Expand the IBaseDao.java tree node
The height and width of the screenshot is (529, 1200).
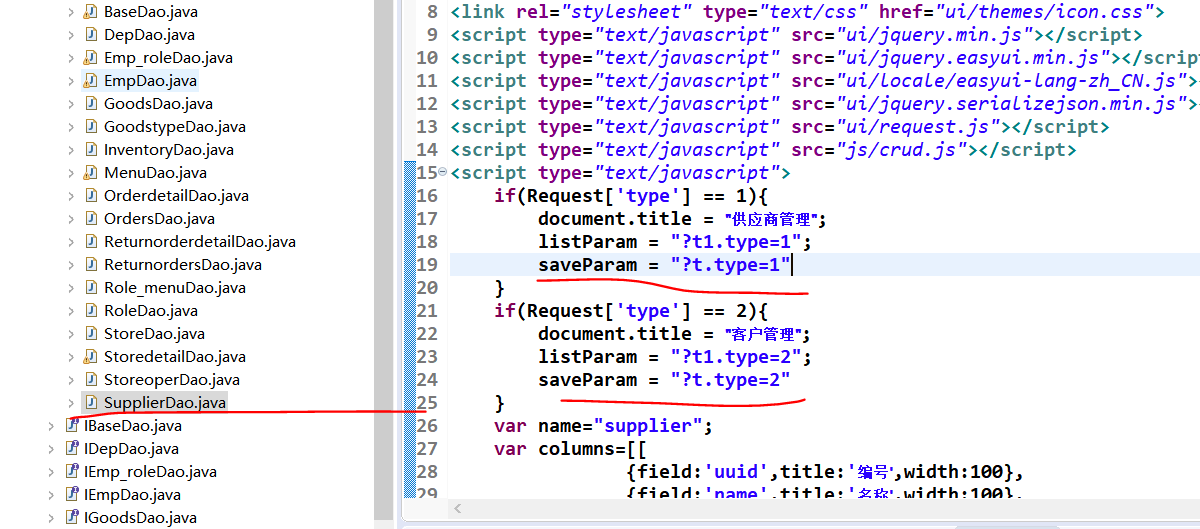pyautogui.click(x=51, y=426)
